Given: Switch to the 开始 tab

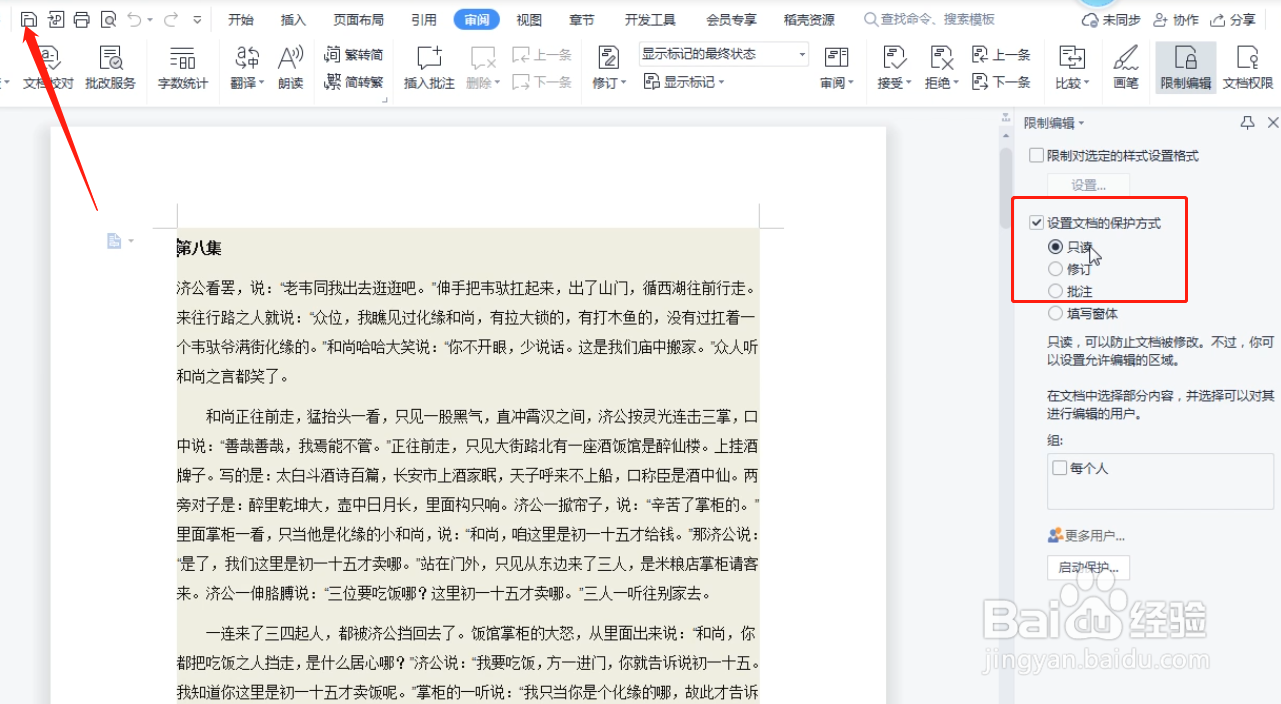Looking at the screenshot, I should 240,20.
